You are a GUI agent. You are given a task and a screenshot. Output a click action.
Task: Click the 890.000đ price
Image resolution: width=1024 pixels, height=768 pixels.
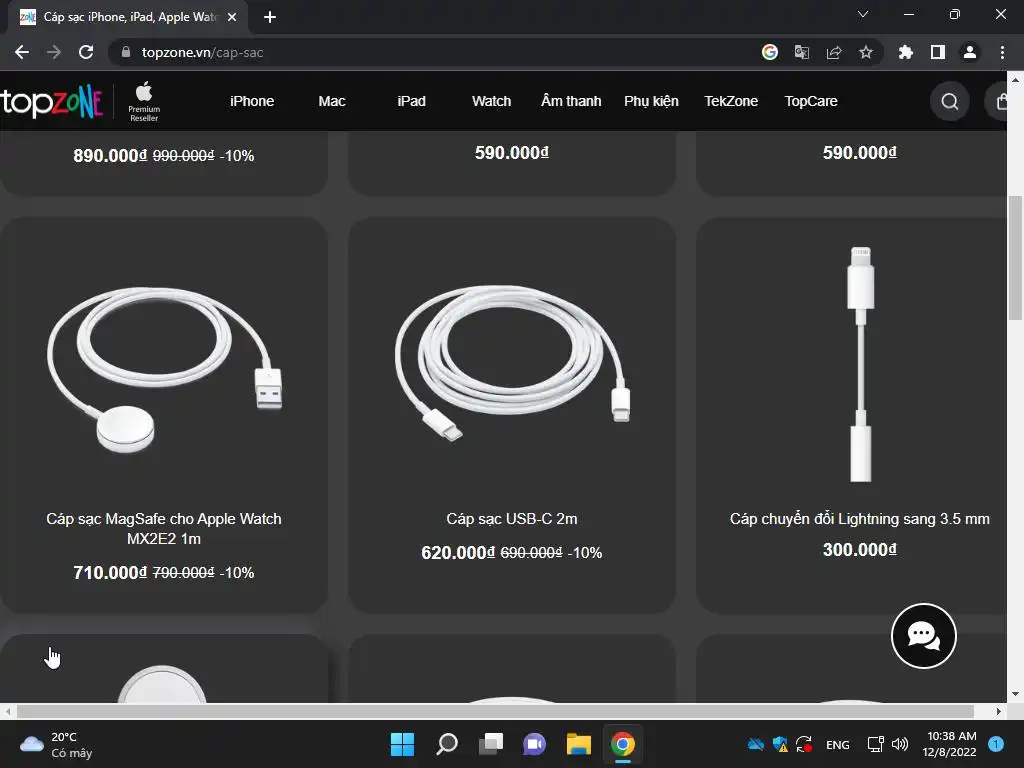click(x=110, y=156)
